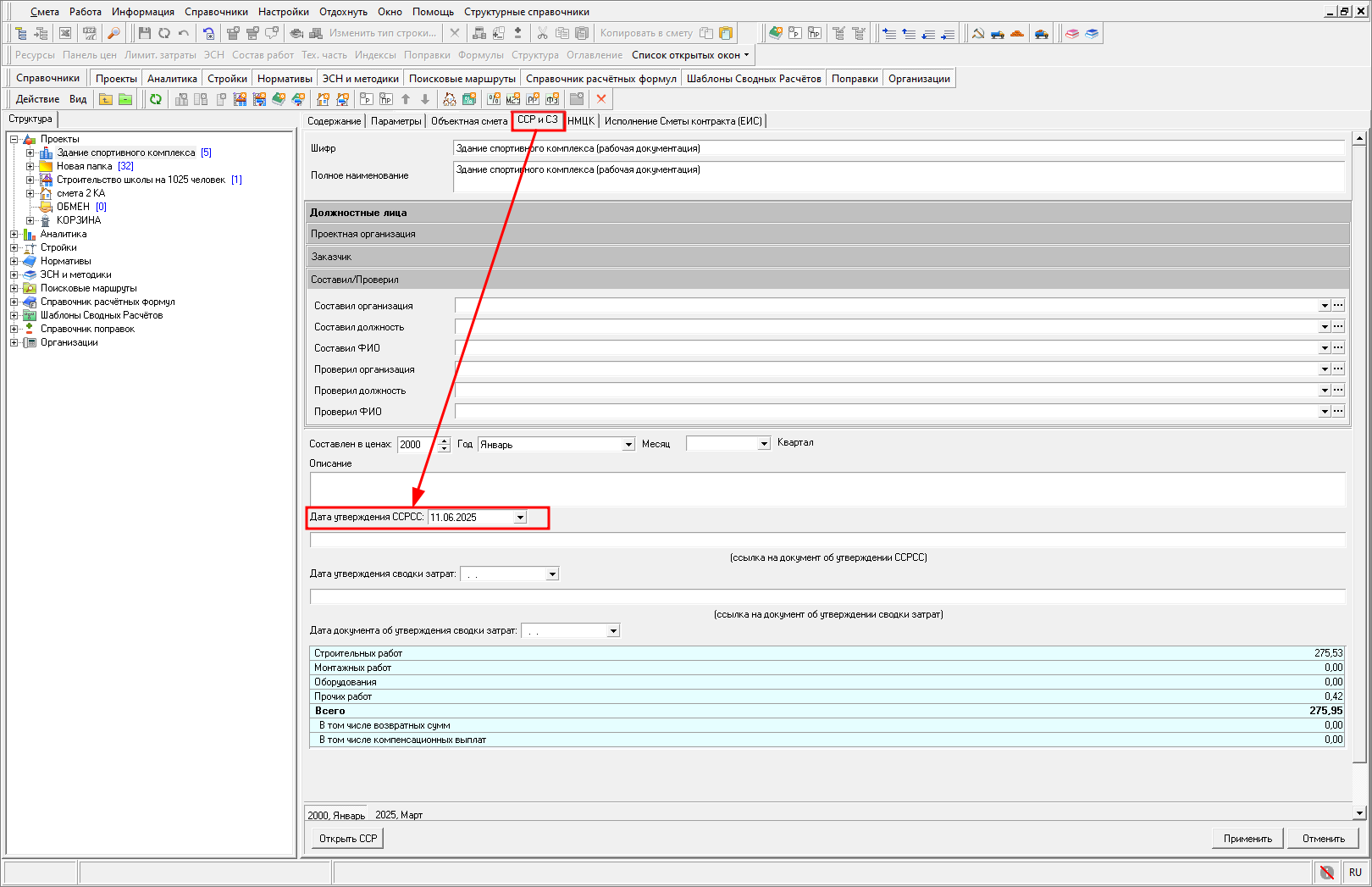Click the hammer and sickle labor icon

(978, 33)
